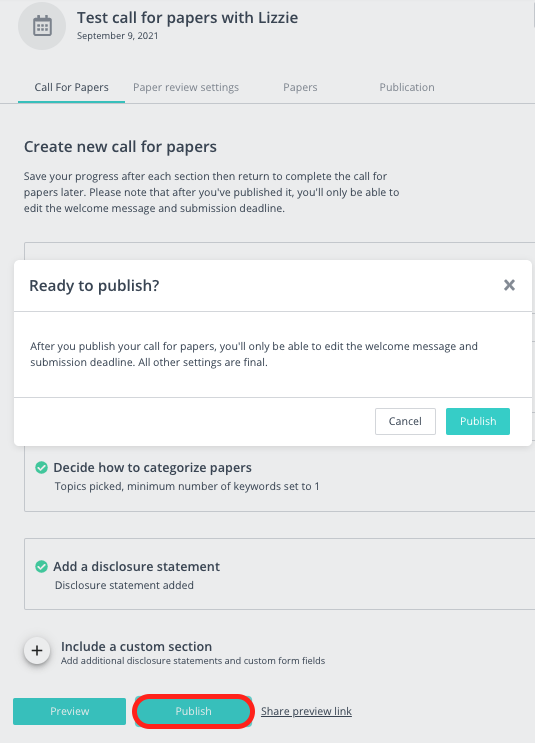Viewport: 535px width, 743px height.
Task: Click the calendar event icon
Action: 42,26
